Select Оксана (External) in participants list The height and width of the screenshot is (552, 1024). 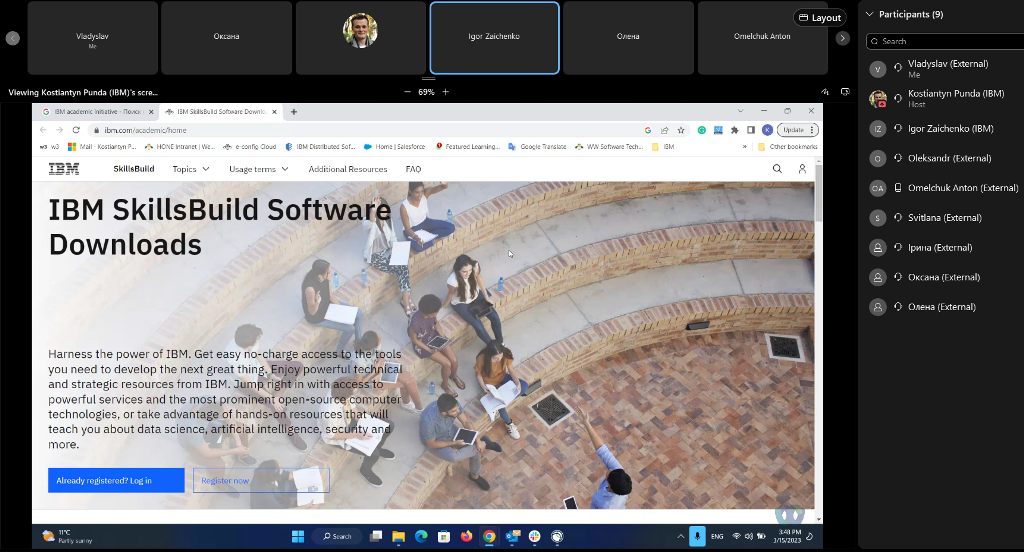coord(945,277)
